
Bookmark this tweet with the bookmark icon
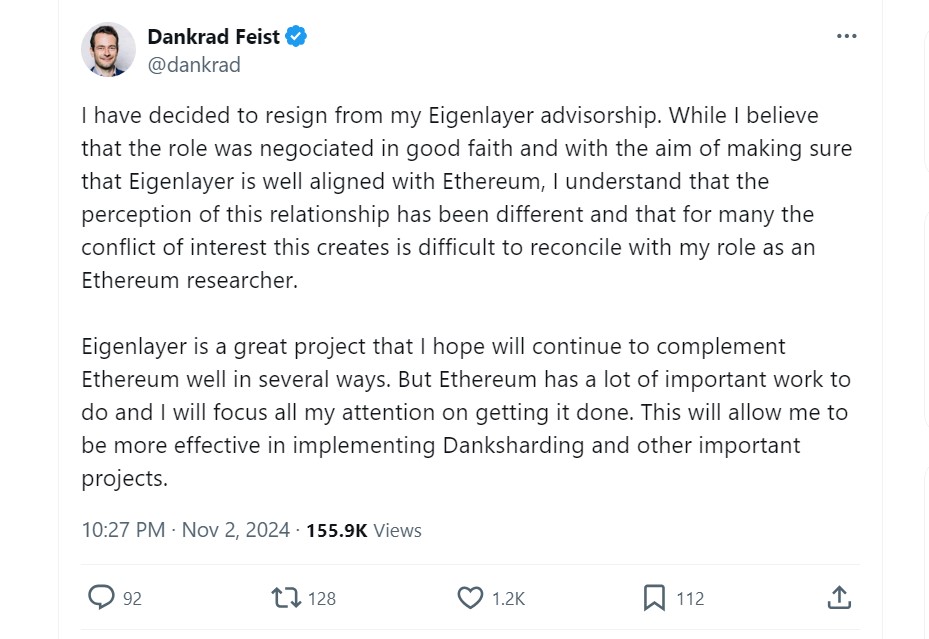click(x=654, y=598)
